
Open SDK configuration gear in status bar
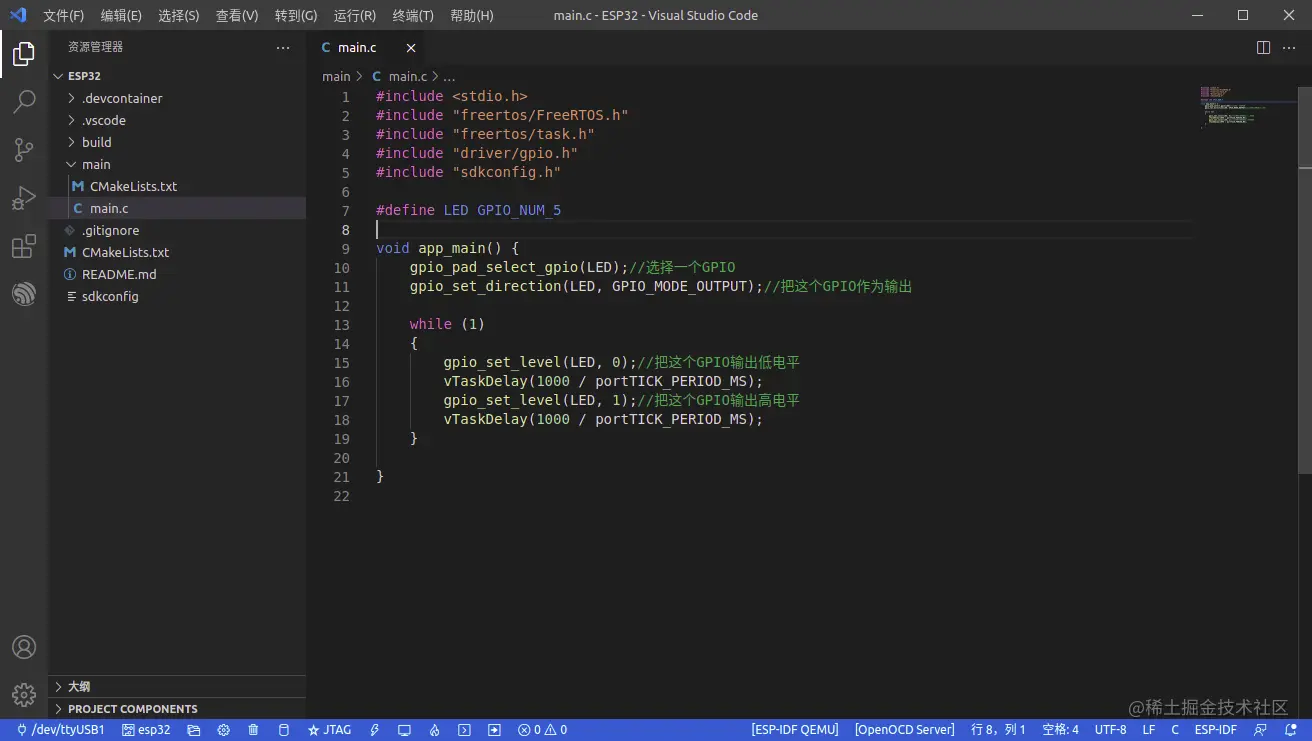pos(224,730)
